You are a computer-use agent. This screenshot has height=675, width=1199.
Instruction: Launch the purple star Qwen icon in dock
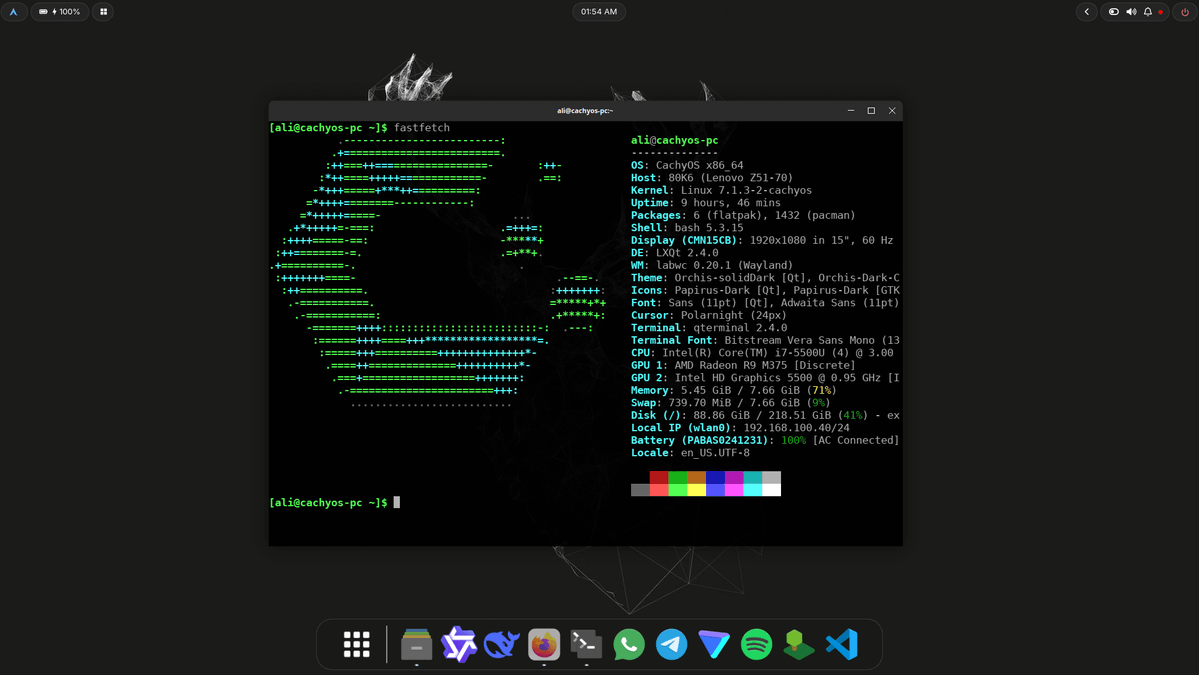point(459,644)
